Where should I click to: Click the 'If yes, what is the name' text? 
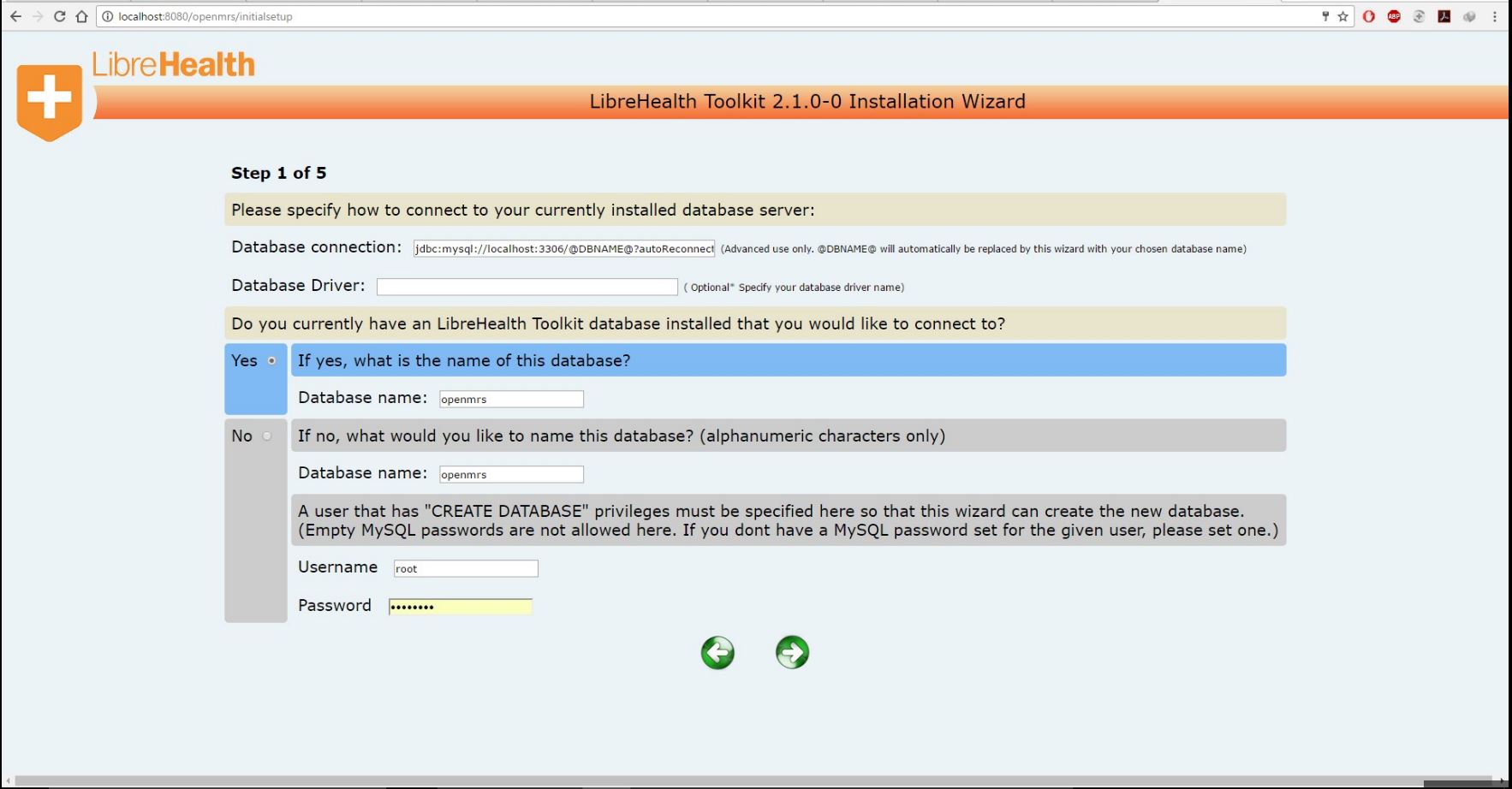coord(464,360)
